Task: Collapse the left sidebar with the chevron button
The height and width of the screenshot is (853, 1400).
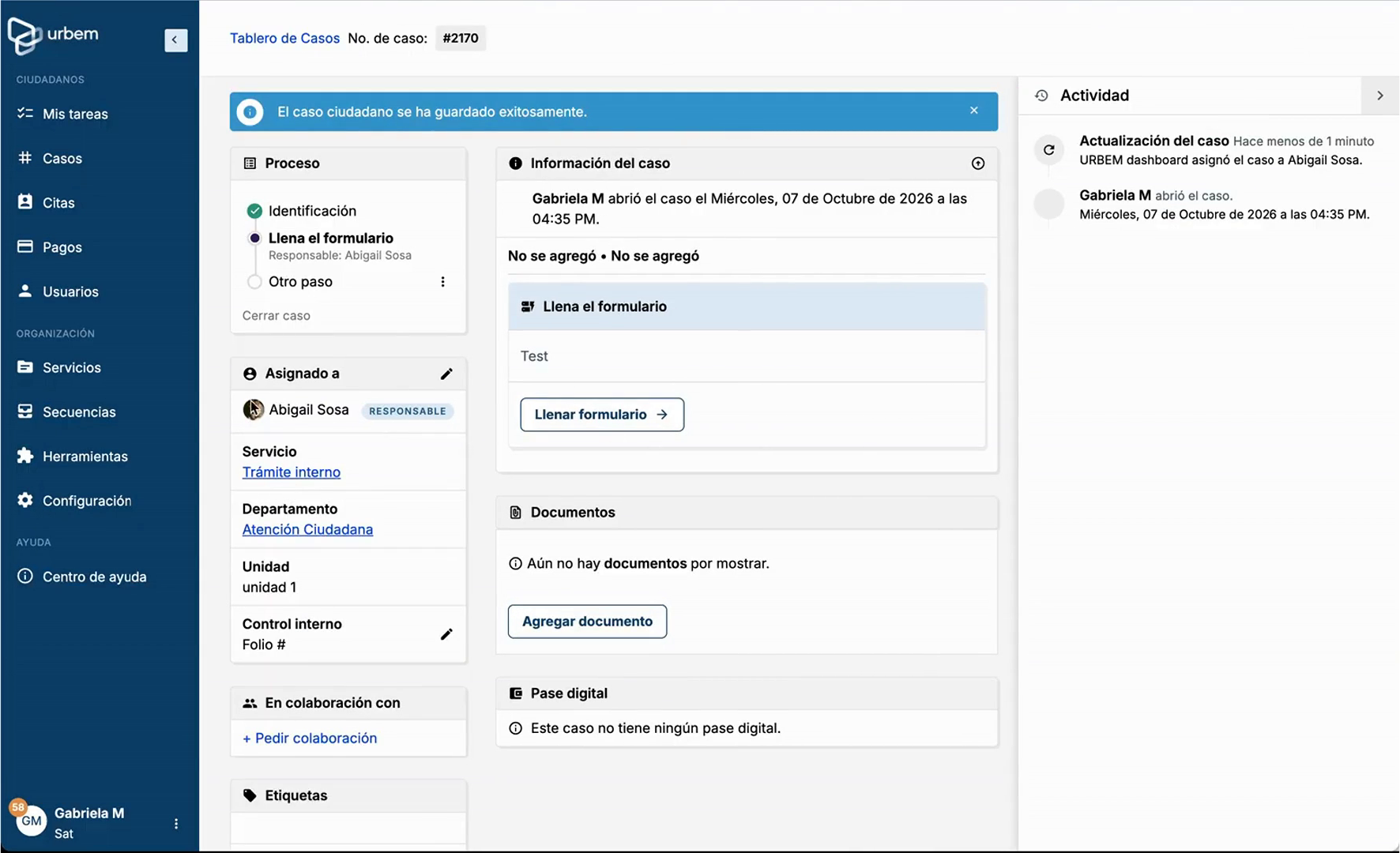Action: coord(175,39)
